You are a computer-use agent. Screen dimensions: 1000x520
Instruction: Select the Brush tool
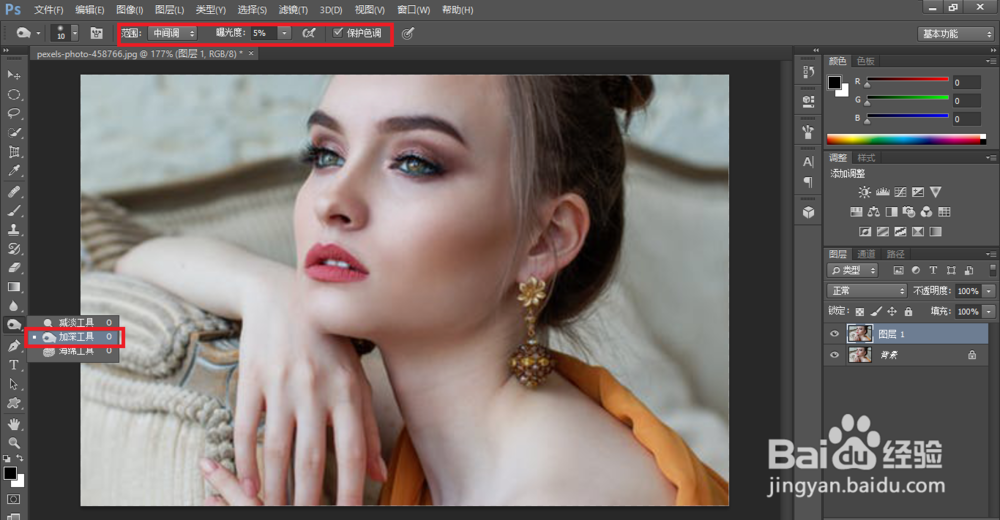point(13,211)
